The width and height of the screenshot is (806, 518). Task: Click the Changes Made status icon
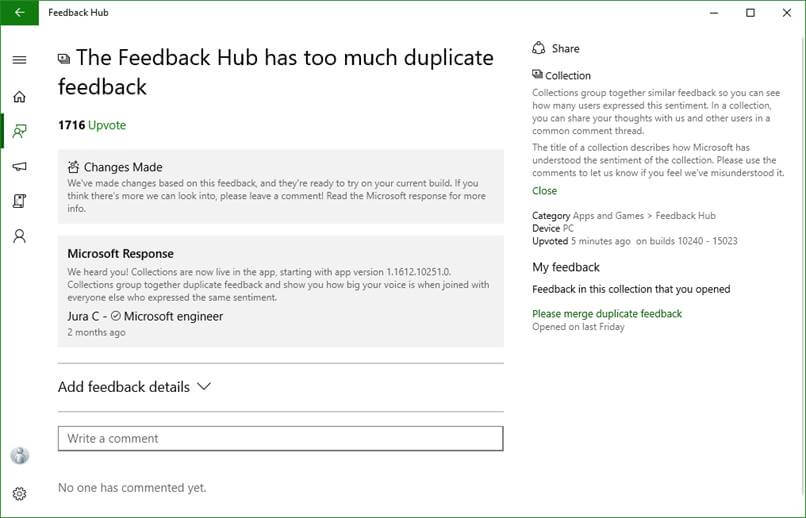click(x=74, y=167)
